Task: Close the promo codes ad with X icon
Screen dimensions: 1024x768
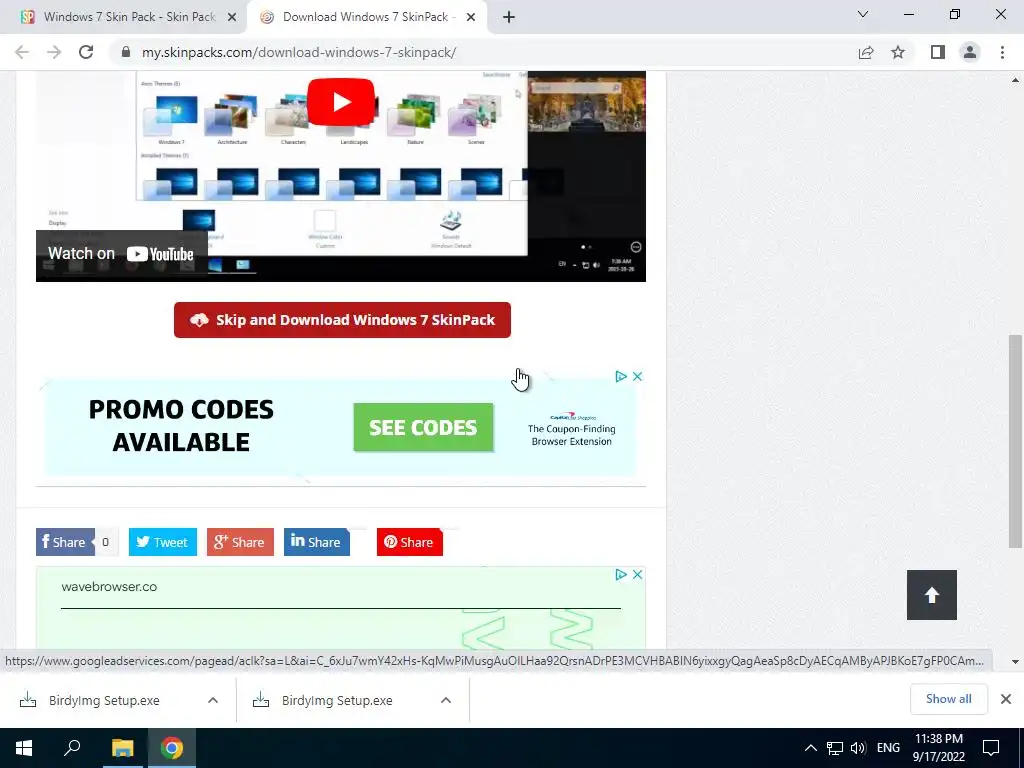Action: 637,376
